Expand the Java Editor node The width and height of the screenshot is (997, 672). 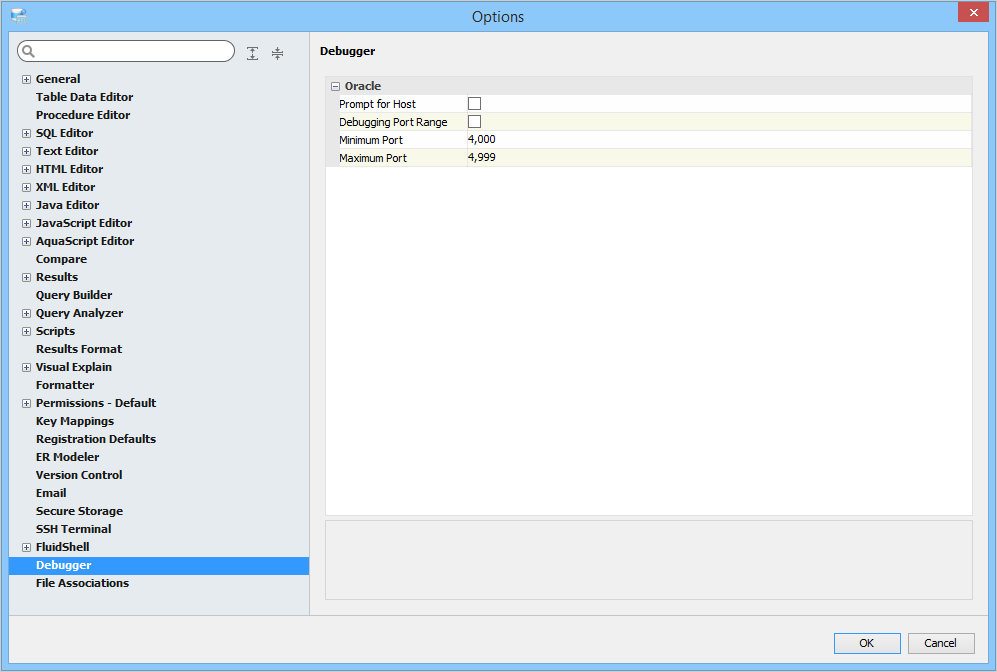pos(26,205)
